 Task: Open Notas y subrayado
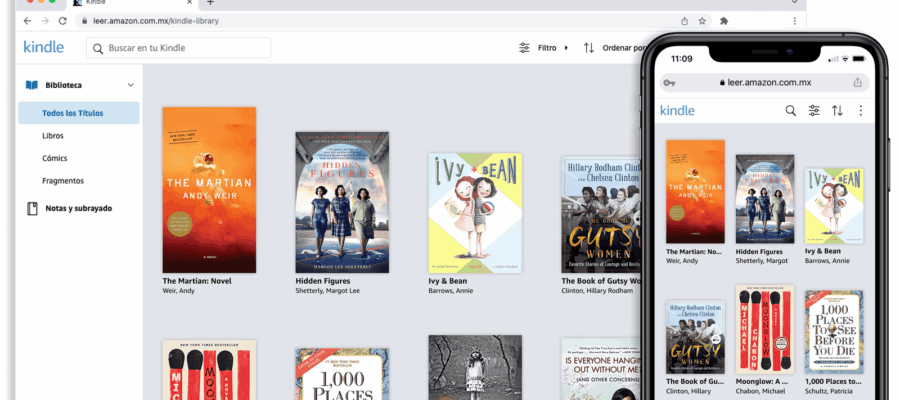(x=79, y=208)
